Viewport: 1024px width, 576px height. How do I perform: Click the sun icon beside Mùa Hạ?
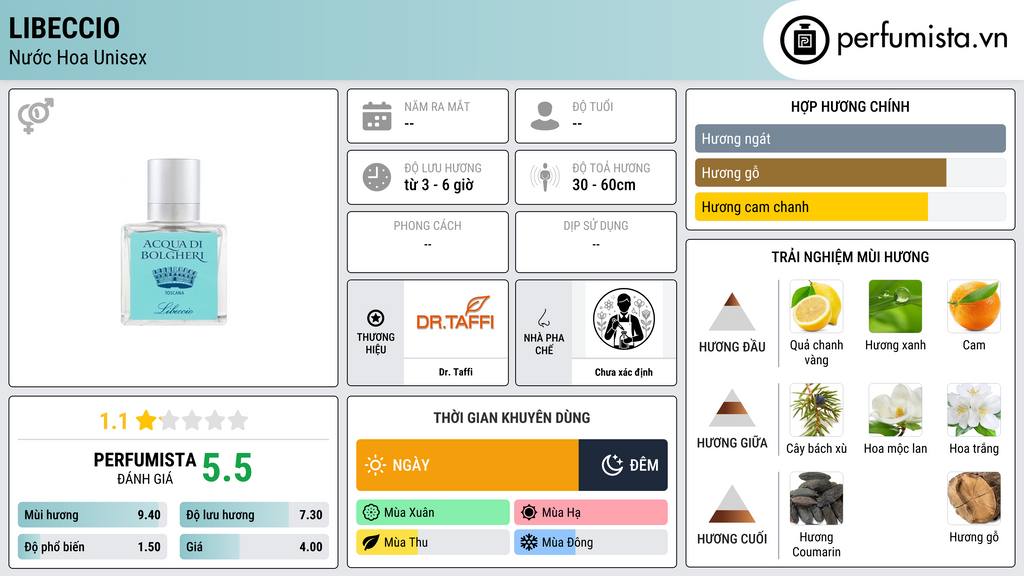(x=529, y=513)
